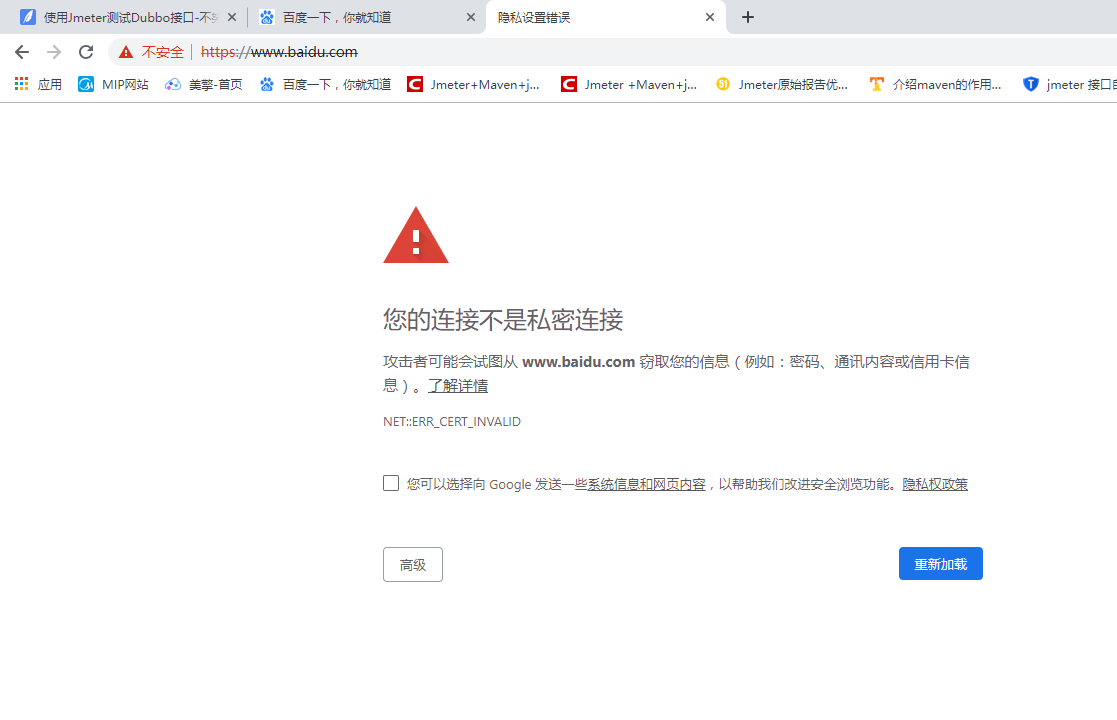Open the 隐私权政策 privacy policy link
This screenshot has width=1117, height=720.
[x=935, y=484]
